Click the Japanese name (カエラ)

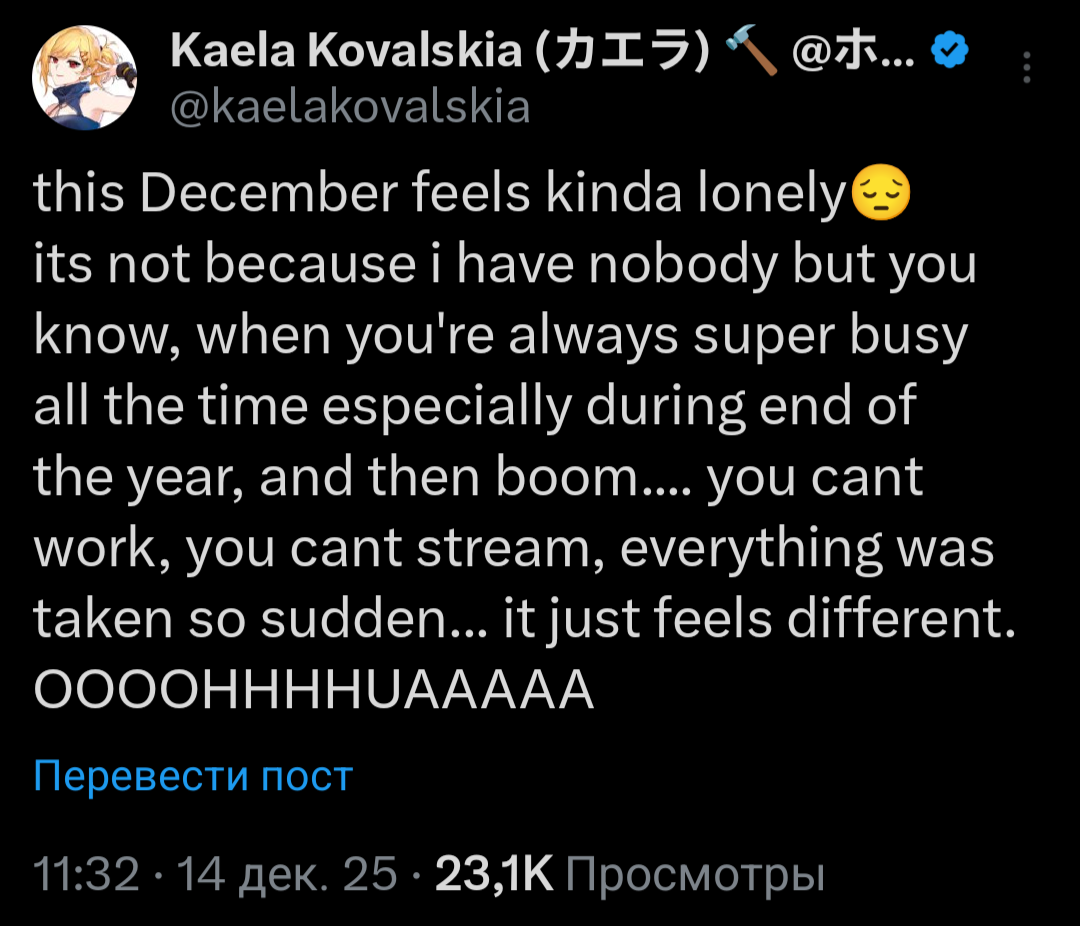(x=622, y=50)
